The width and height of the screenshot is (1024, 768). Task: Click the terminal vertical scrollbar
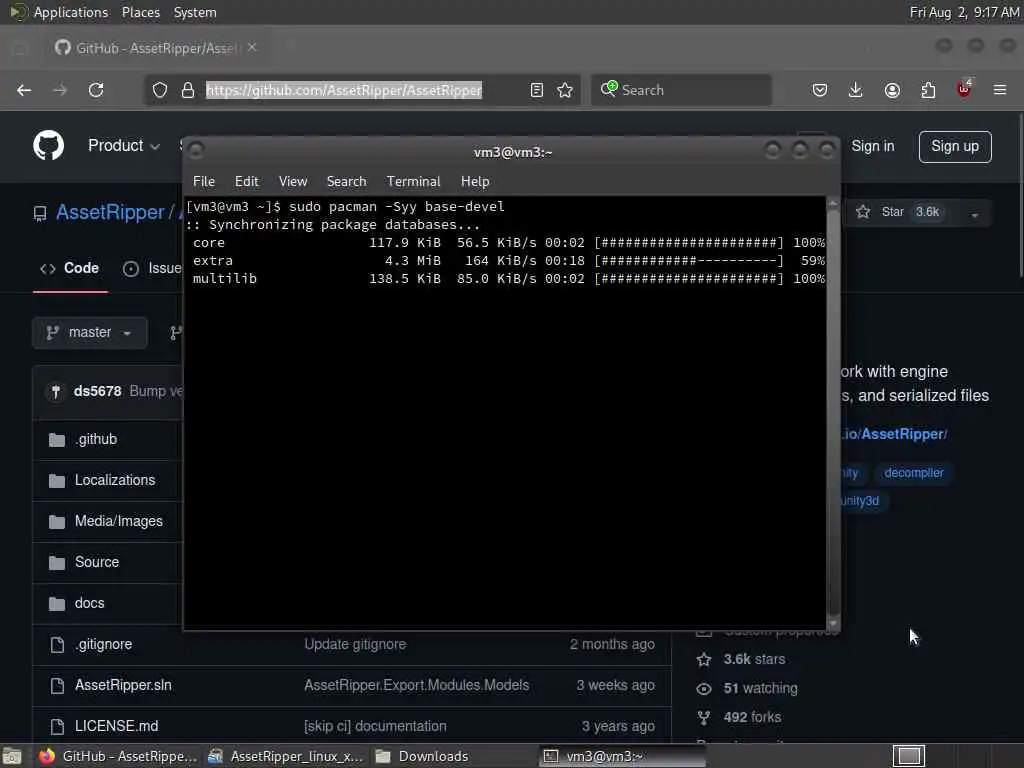(x=833, y=413)
